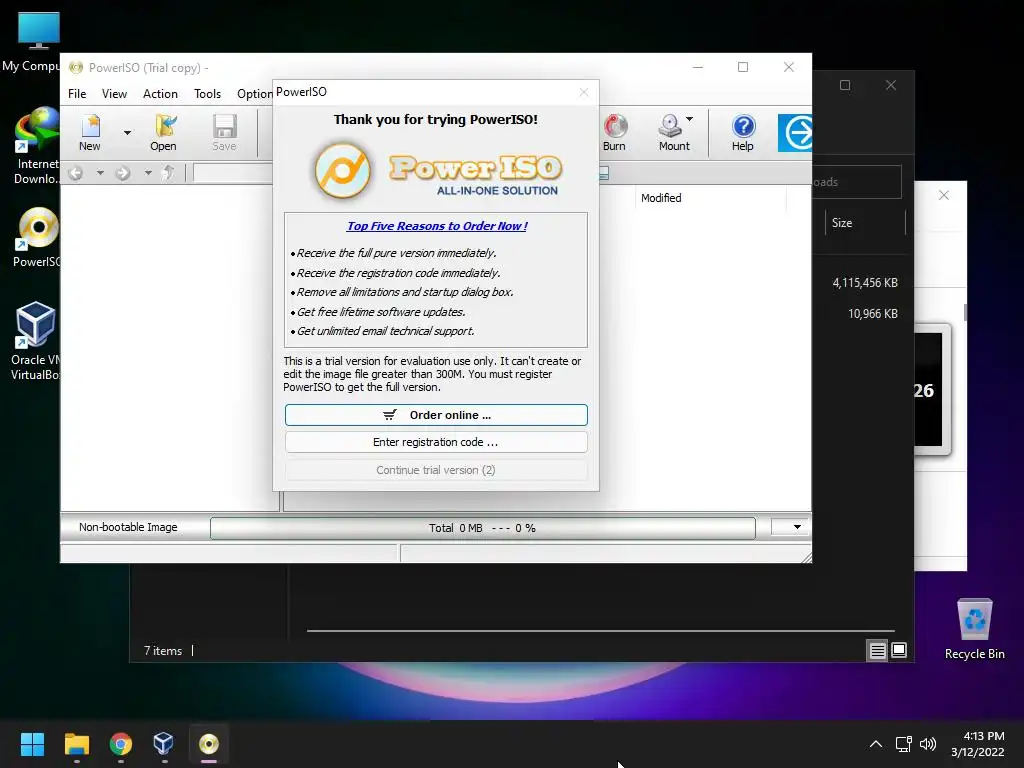Viewport: 1024px width, 768px height.
Task: Open Internet Download Manager desktop icon
Action: [x=37, y=146]
